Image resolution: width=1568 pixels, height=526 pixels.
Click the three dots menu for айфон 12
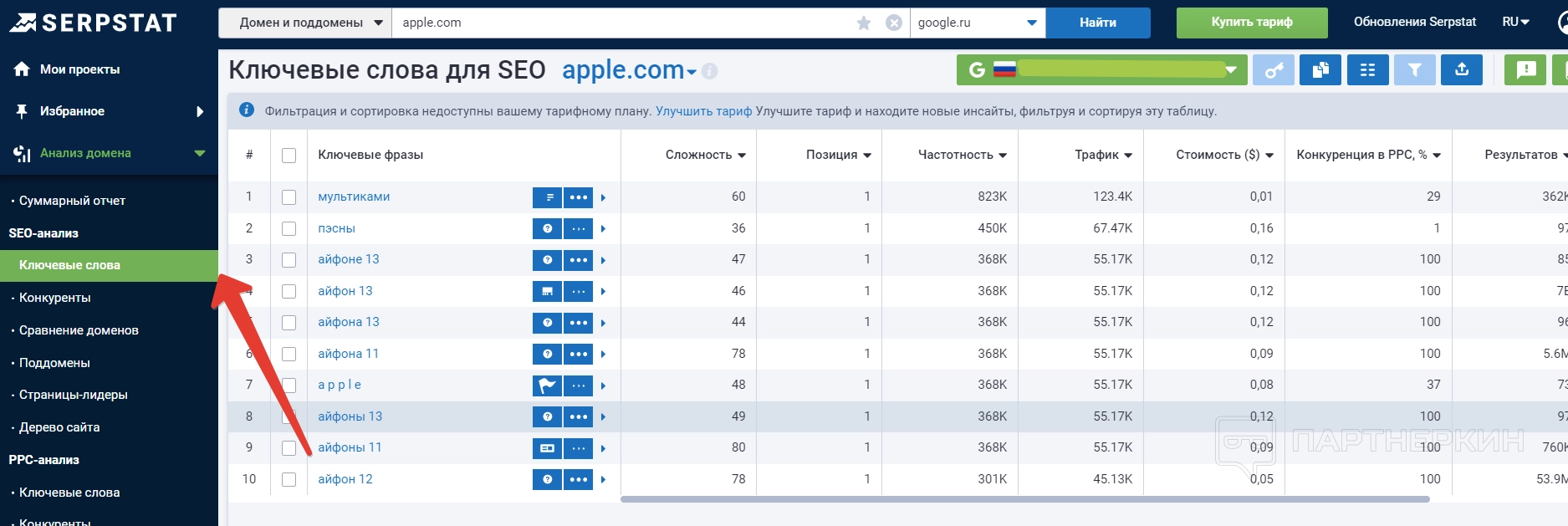click(x=579, y=479)
